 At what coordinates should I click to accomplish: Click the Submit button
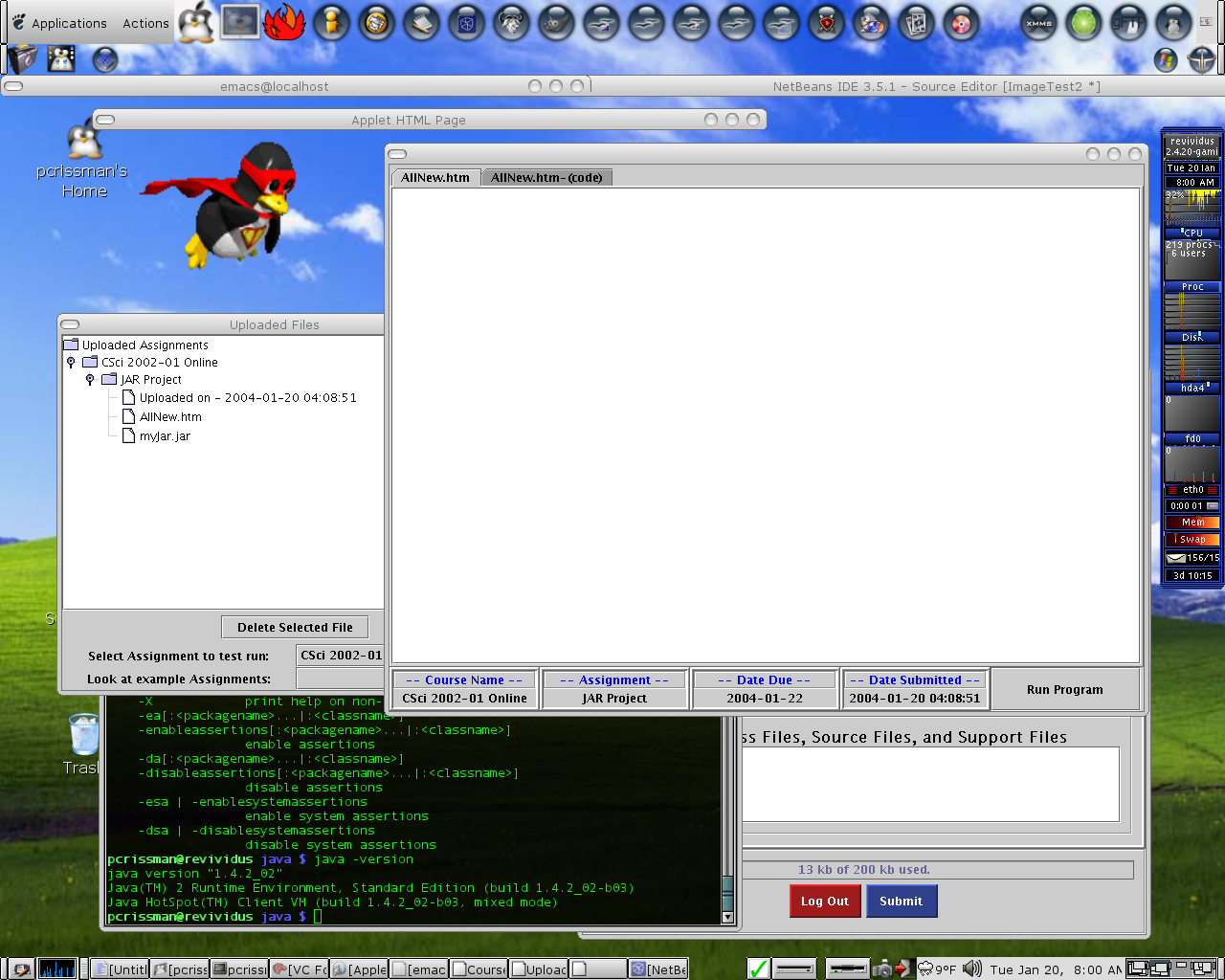(x=901, y=901)
